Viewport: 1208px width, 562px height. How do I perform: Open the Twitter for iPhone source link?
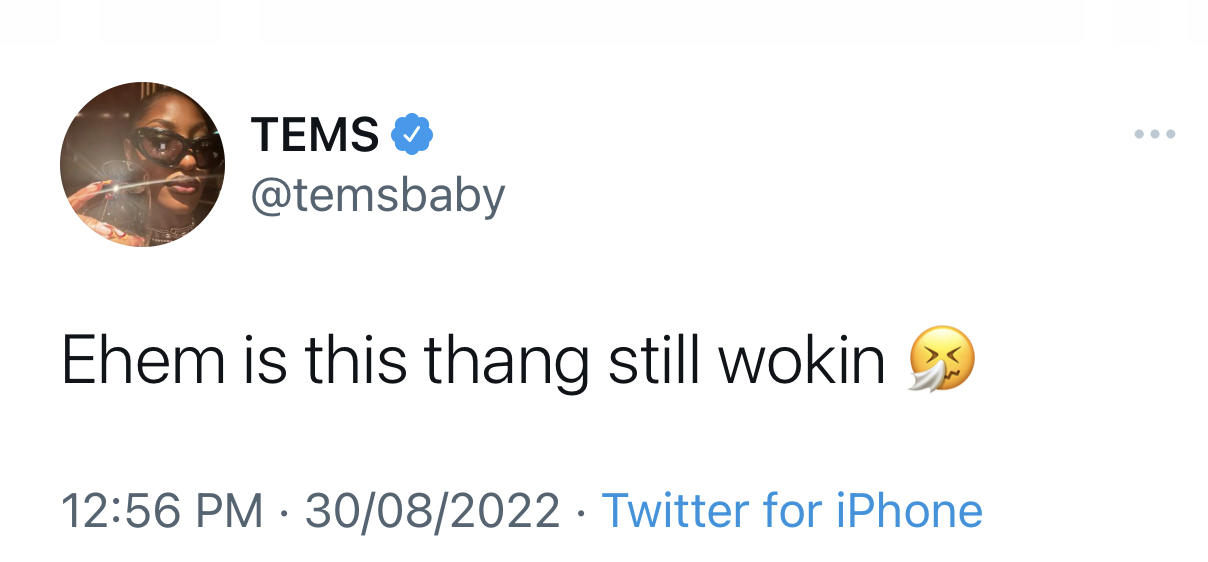tap(792, 510)
